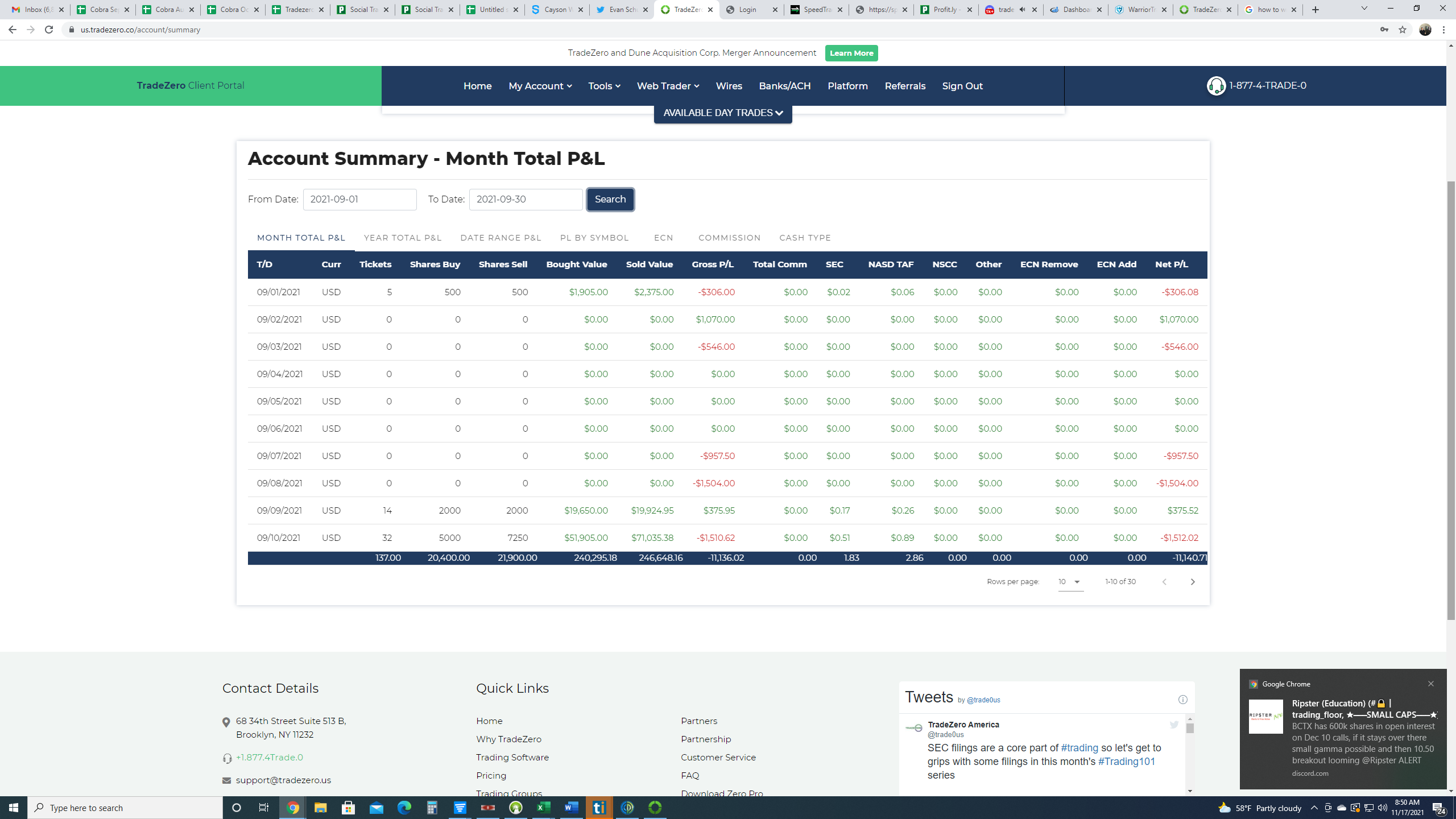Click the From Date input field
The height and width of the screenshot is (819, 1456).
(x=359, y=200)
